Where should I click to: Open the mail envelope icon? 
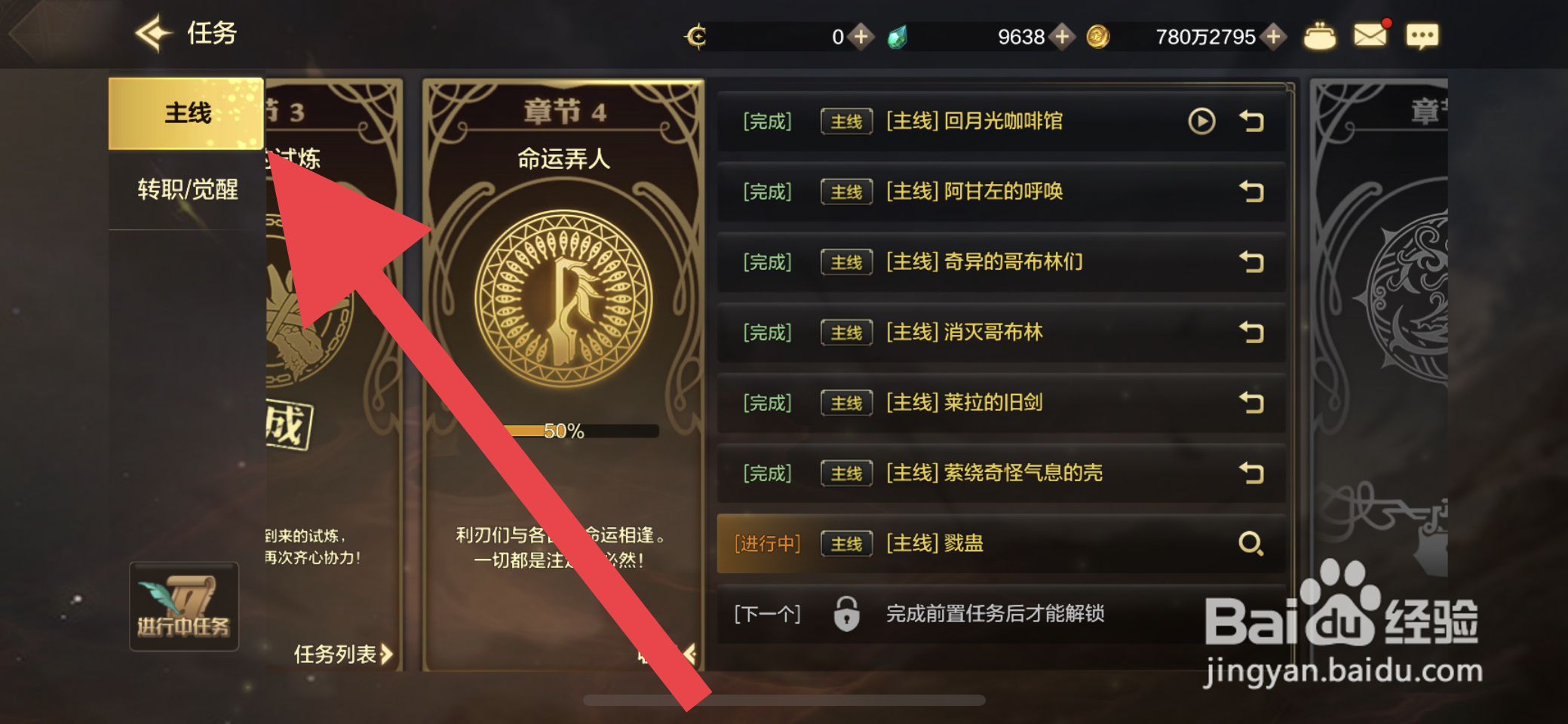pos(1370,35)
